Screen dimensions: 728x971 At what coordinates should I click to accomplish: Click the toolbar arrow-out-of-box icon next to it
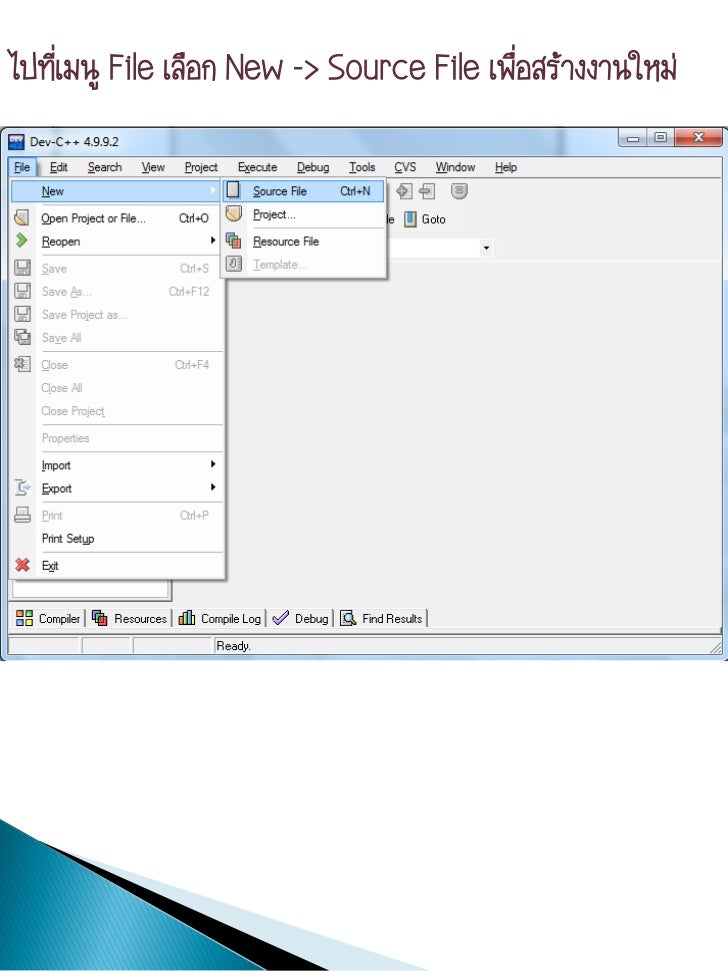[x=427, y=191]
